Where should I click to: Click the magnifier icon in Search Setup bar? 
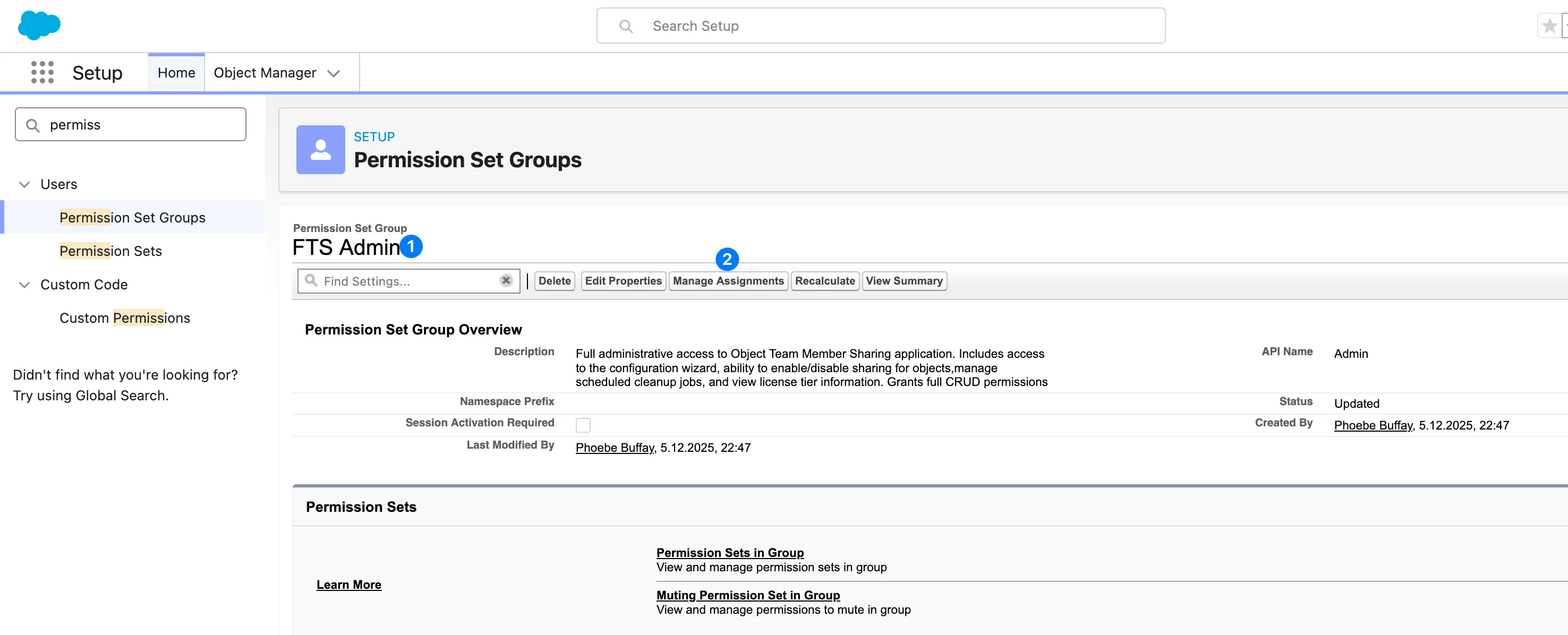626,26
